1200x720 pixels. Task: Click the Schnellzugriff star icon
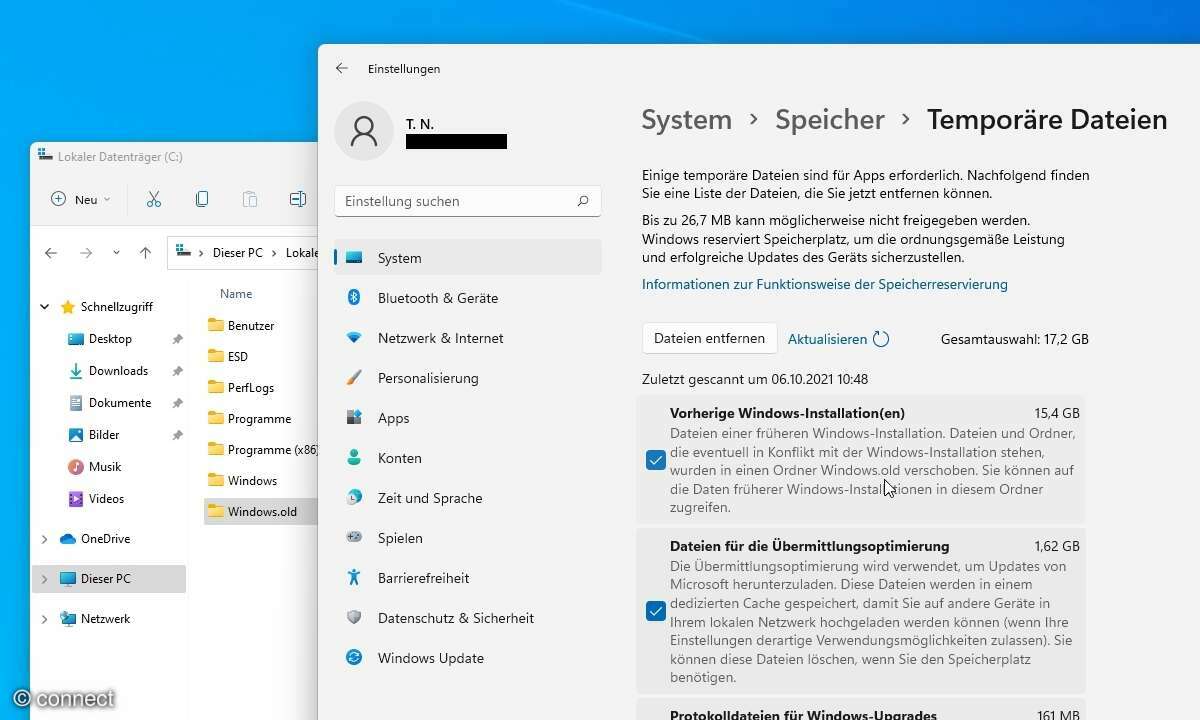click(68, 307)
